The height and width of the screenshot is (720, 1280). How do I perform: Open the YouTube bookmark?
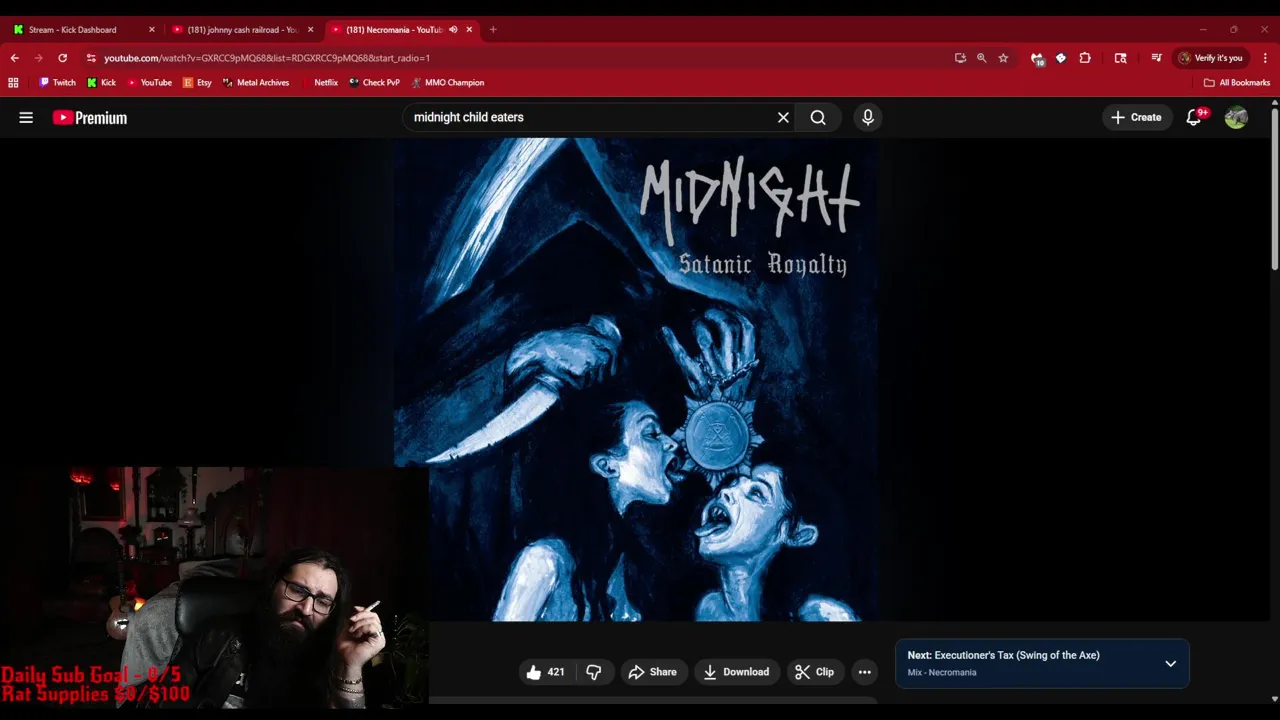[x=149, y=83]
